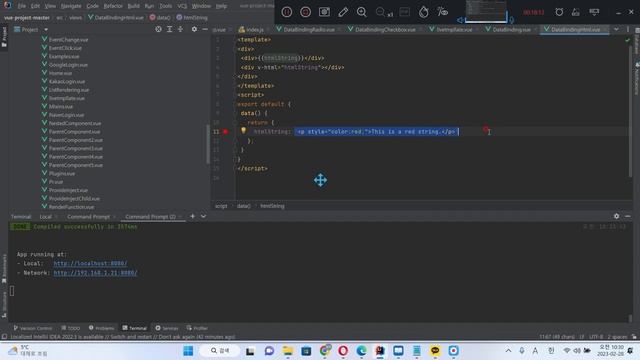The image size is (640, 360).
Task: Toggle the pen visibility eye icon in recorder
Action: pos(442,12)
